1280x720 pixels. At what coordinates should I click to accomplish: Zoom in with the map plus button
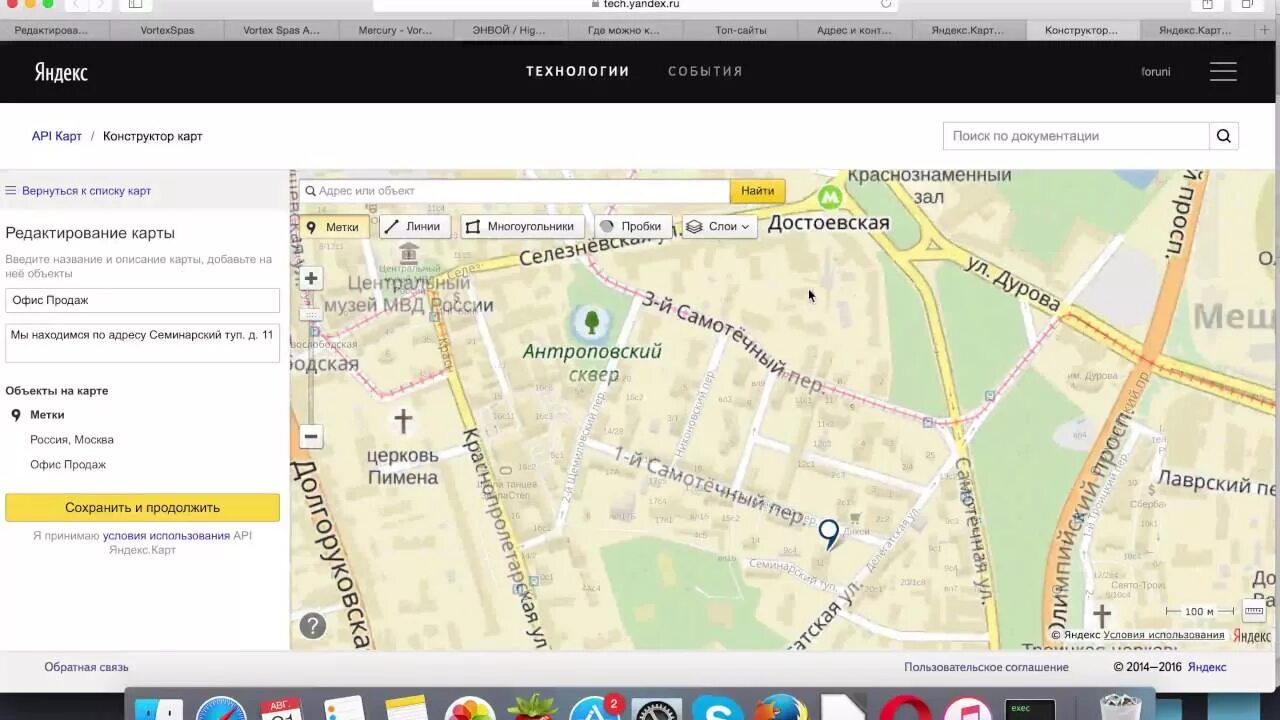pos(311,279)
